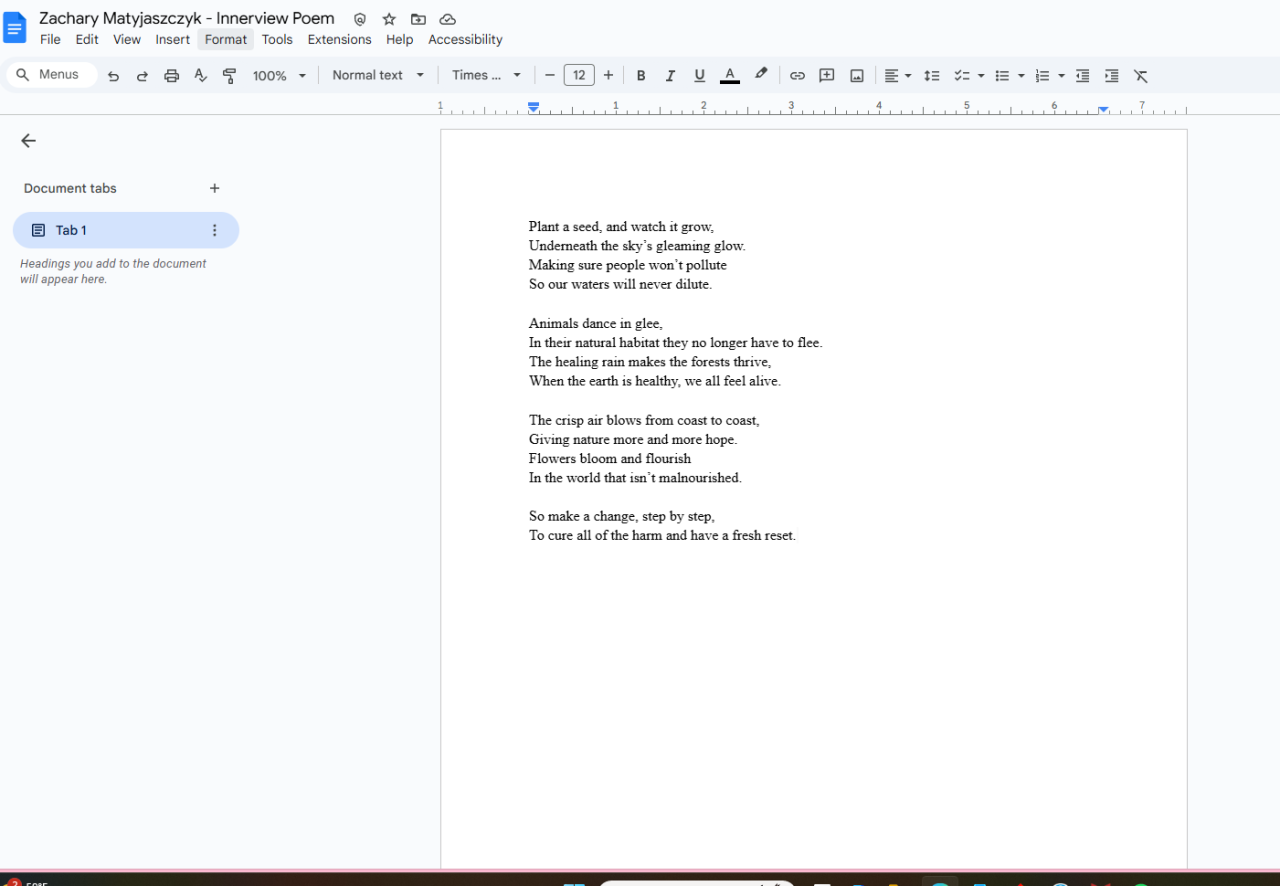Run spelling and grammar check

[x=200, y=75]
